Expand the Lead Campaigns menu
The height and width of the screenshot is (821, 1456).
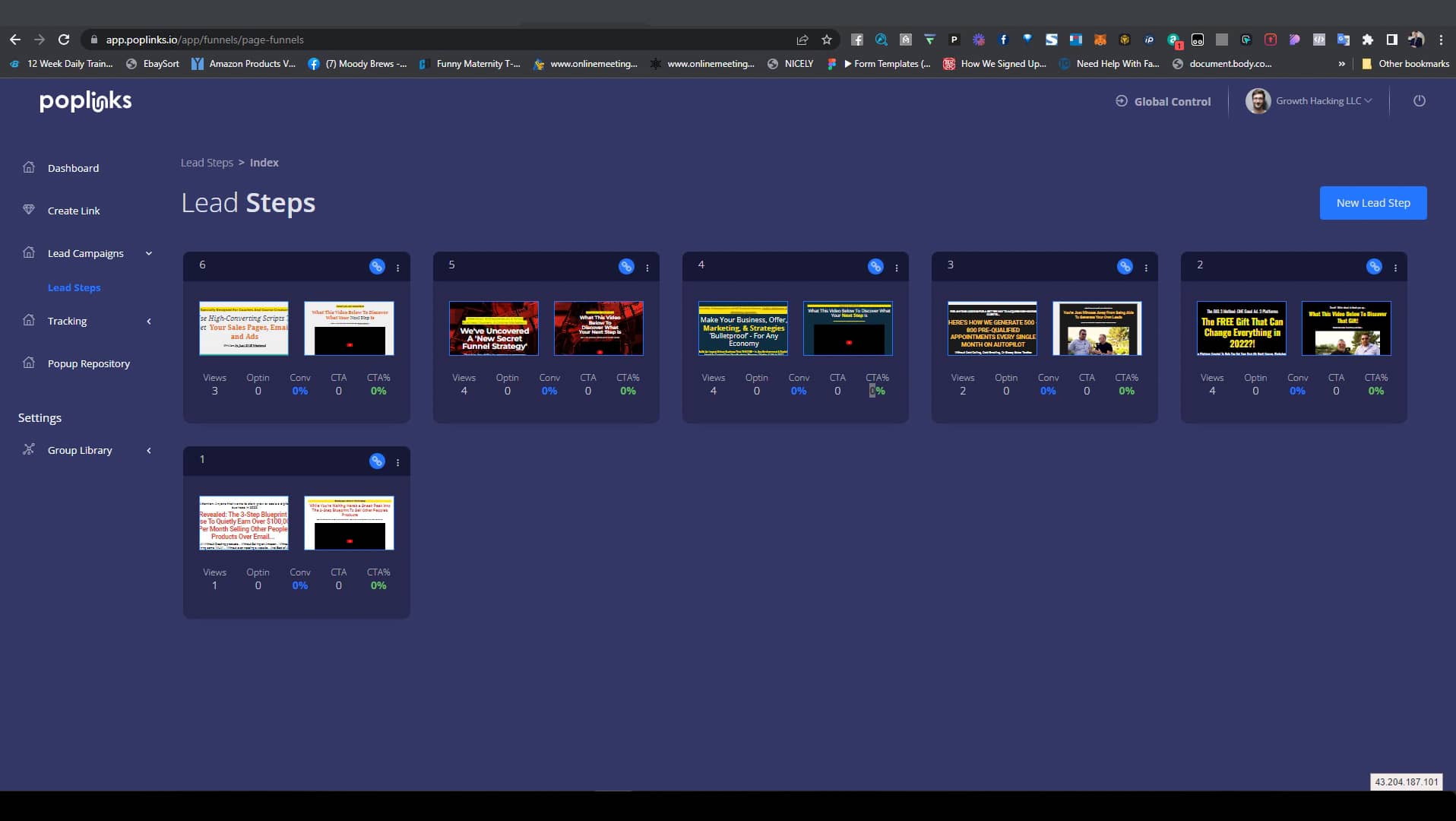point(86,253)
